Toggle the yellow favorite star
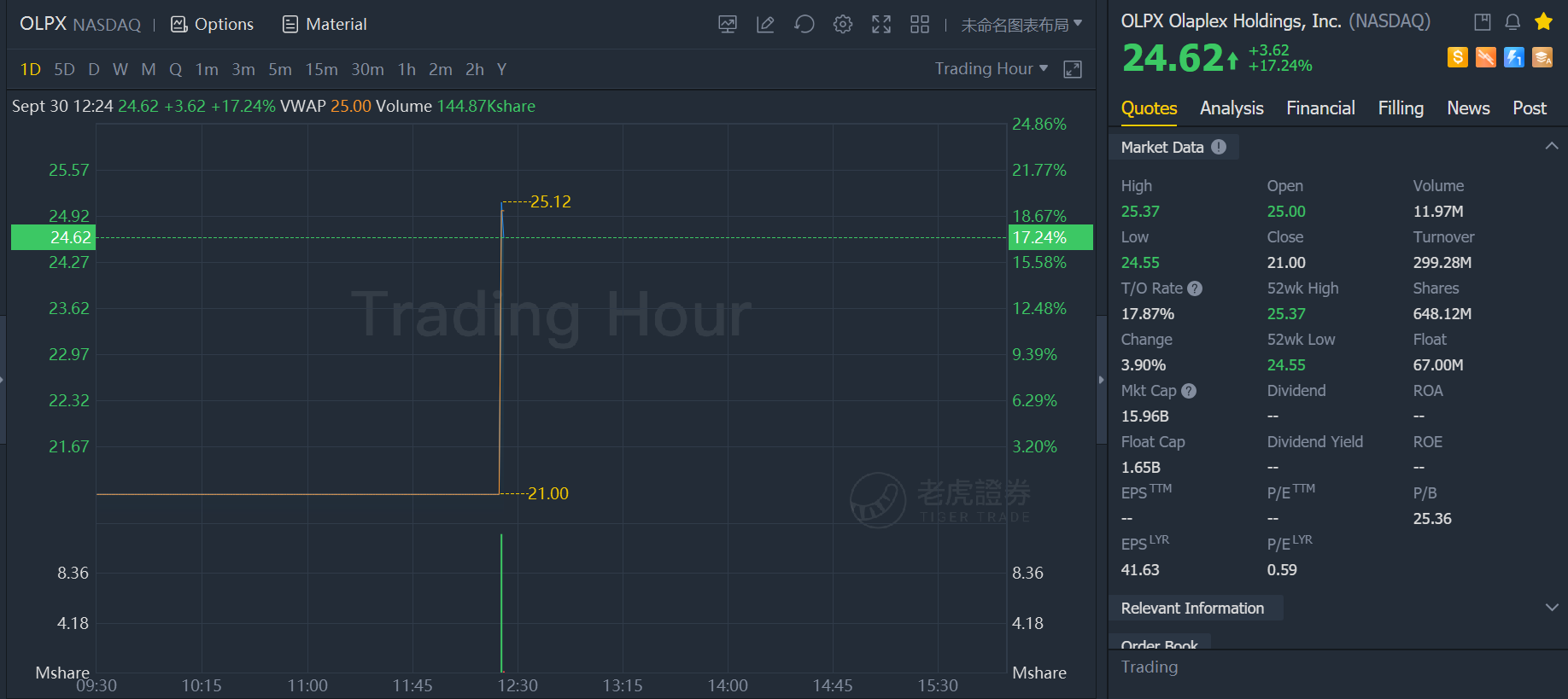The image size is (1568, 699). 1543,22
